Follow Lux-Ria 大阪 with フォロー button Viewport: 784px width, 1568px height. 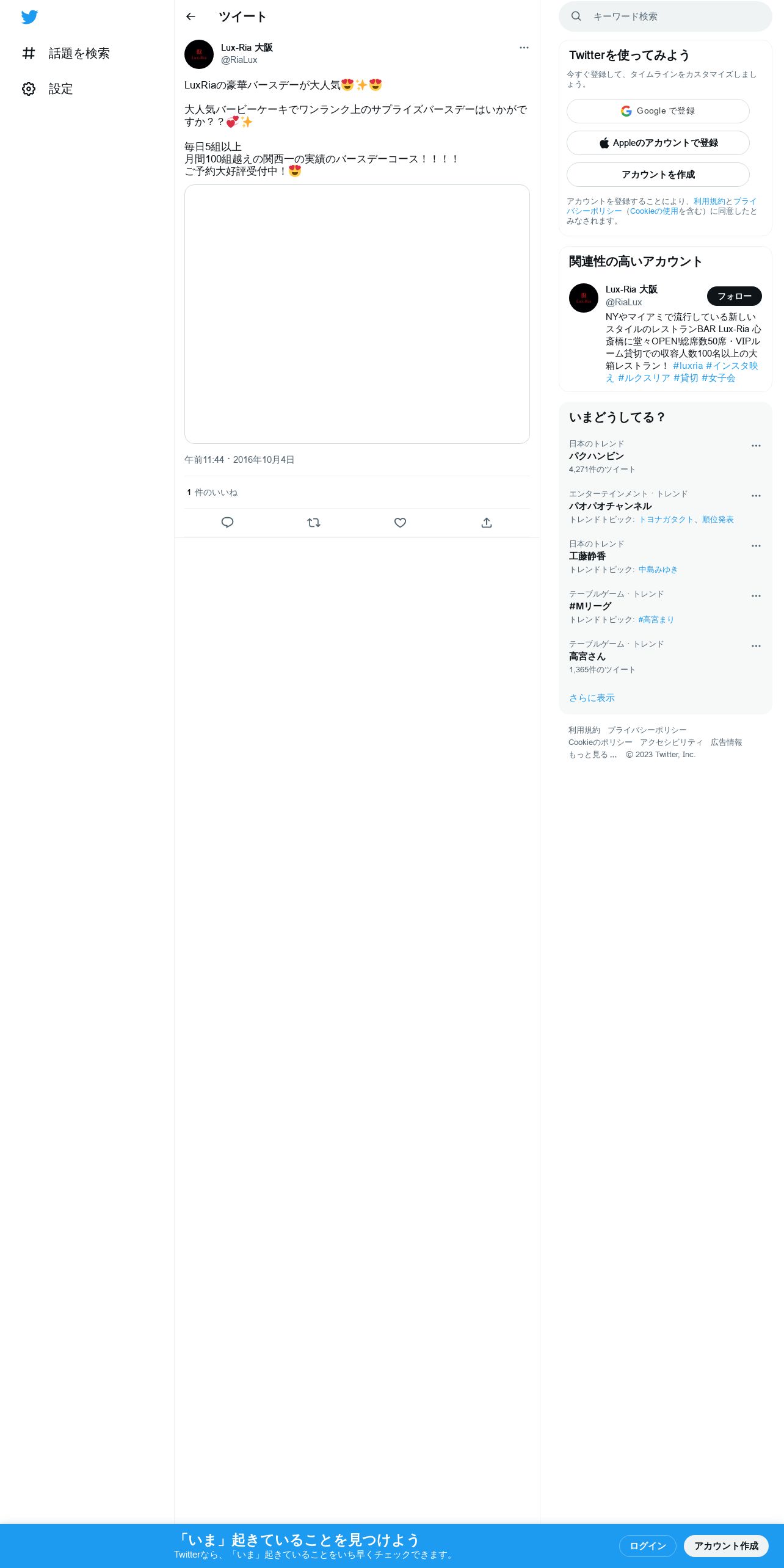(x=735, y=296)
